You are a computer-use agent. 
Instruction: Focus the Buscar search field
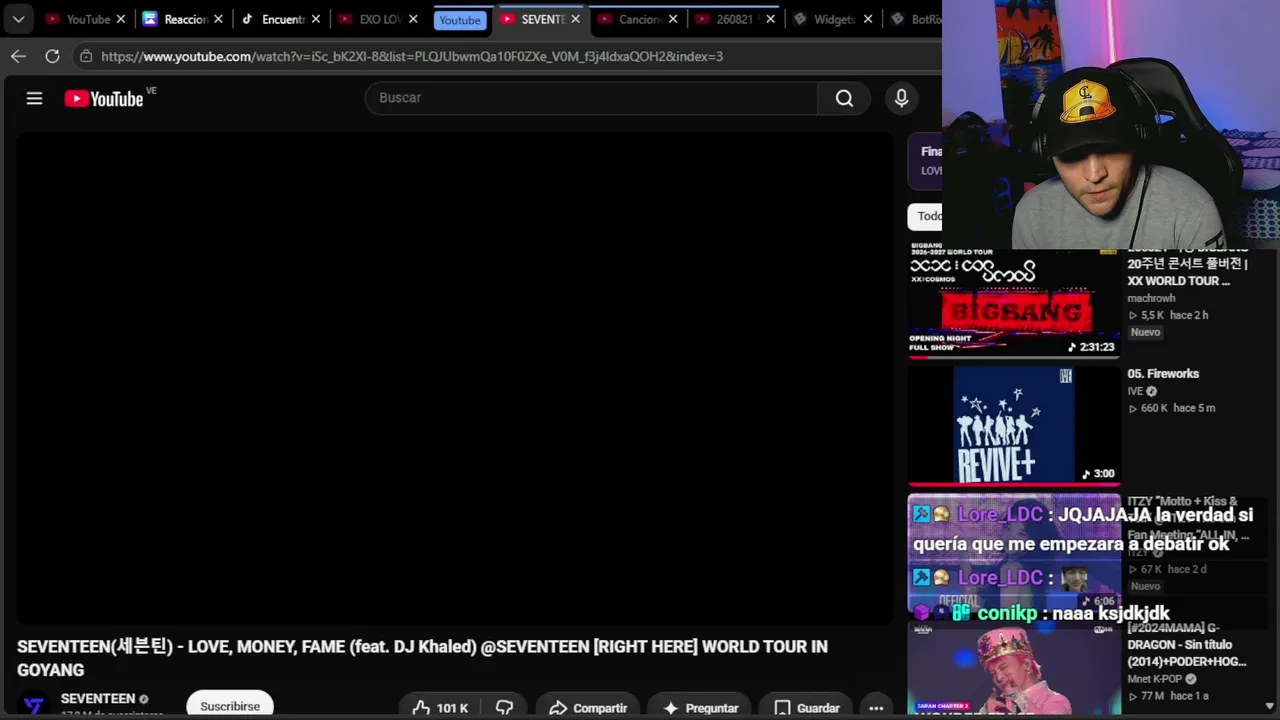tap(592, 98)
